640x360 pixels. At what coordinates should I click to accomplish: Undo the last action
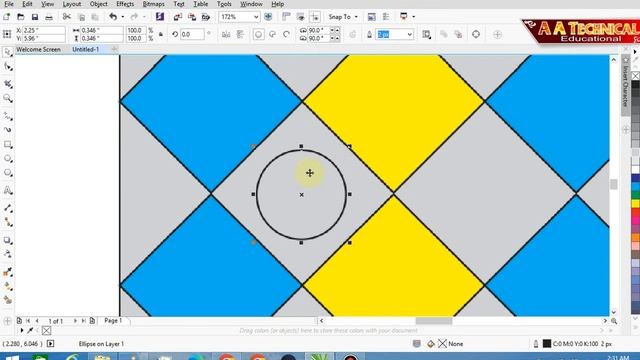113,17
